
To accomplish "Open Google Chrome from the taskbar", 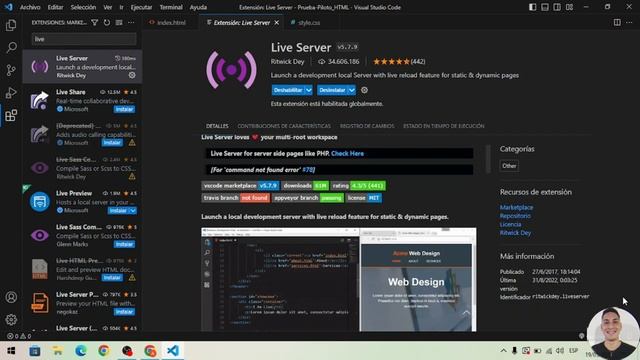I will pyautogui.click(x=104, y=351).
